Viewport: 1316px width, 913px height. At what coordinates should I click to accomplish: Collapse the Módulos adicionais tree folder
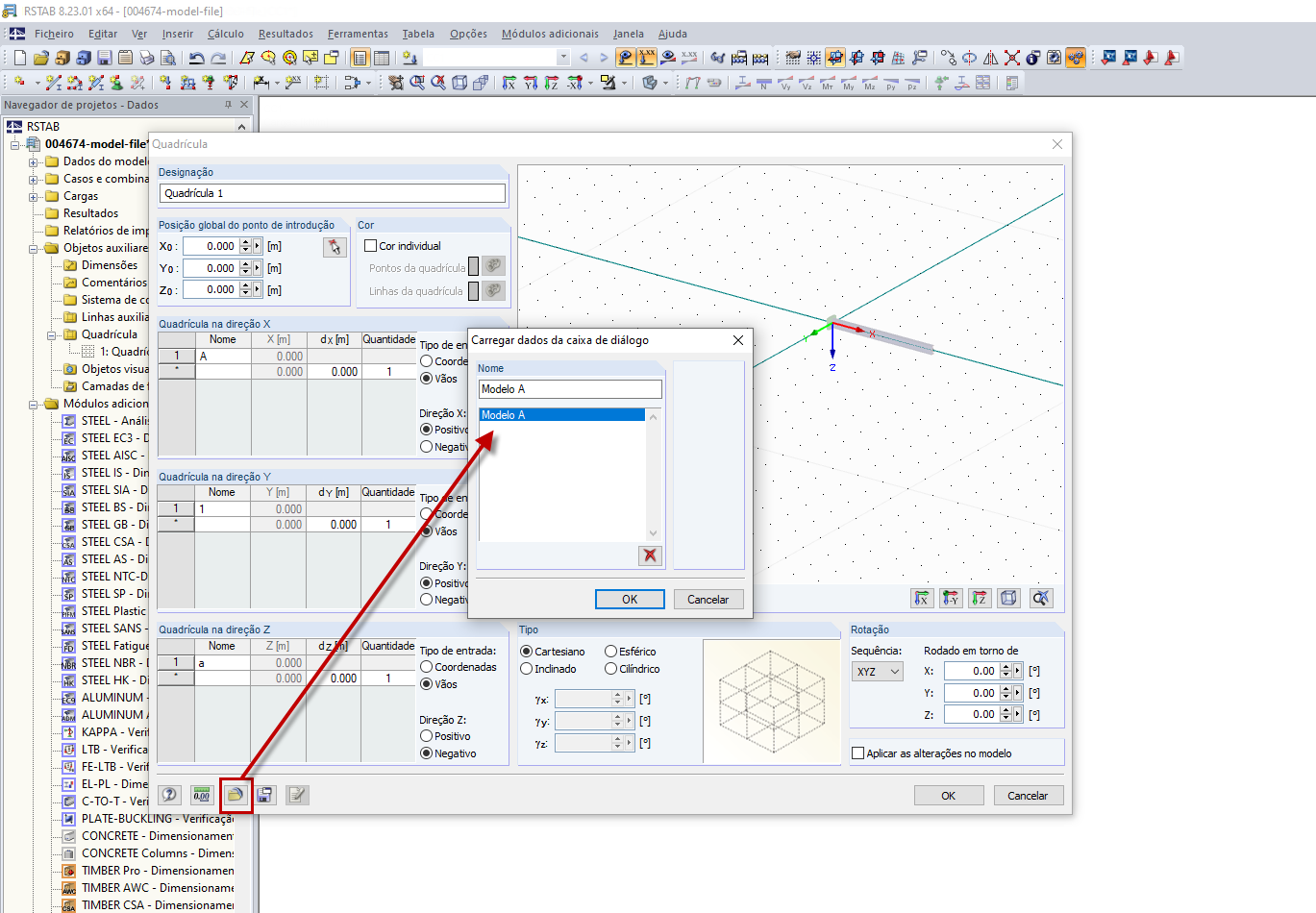point(34,404)
